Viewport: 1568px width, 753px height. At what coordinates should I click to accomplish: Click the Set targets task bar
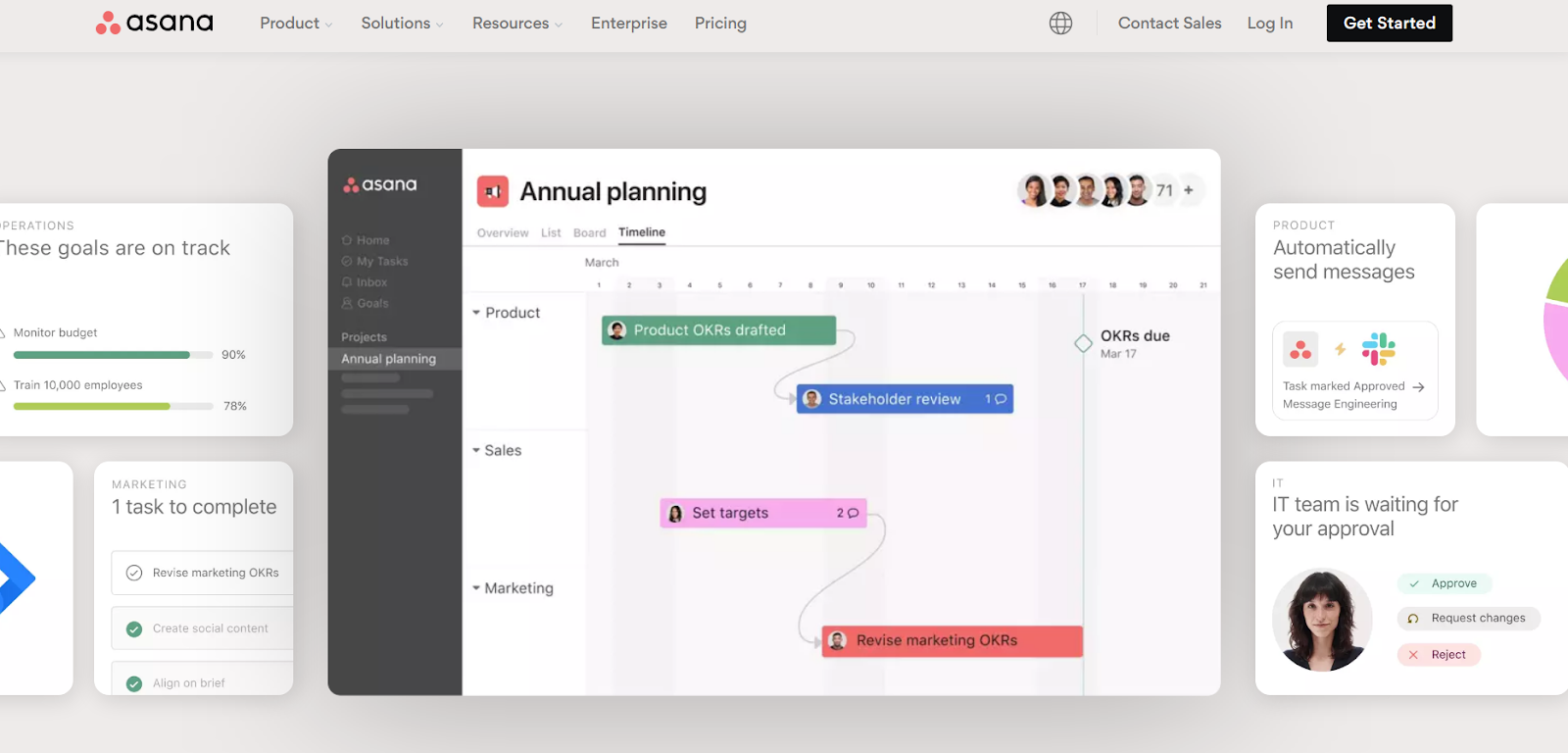[x=763, y=513]
